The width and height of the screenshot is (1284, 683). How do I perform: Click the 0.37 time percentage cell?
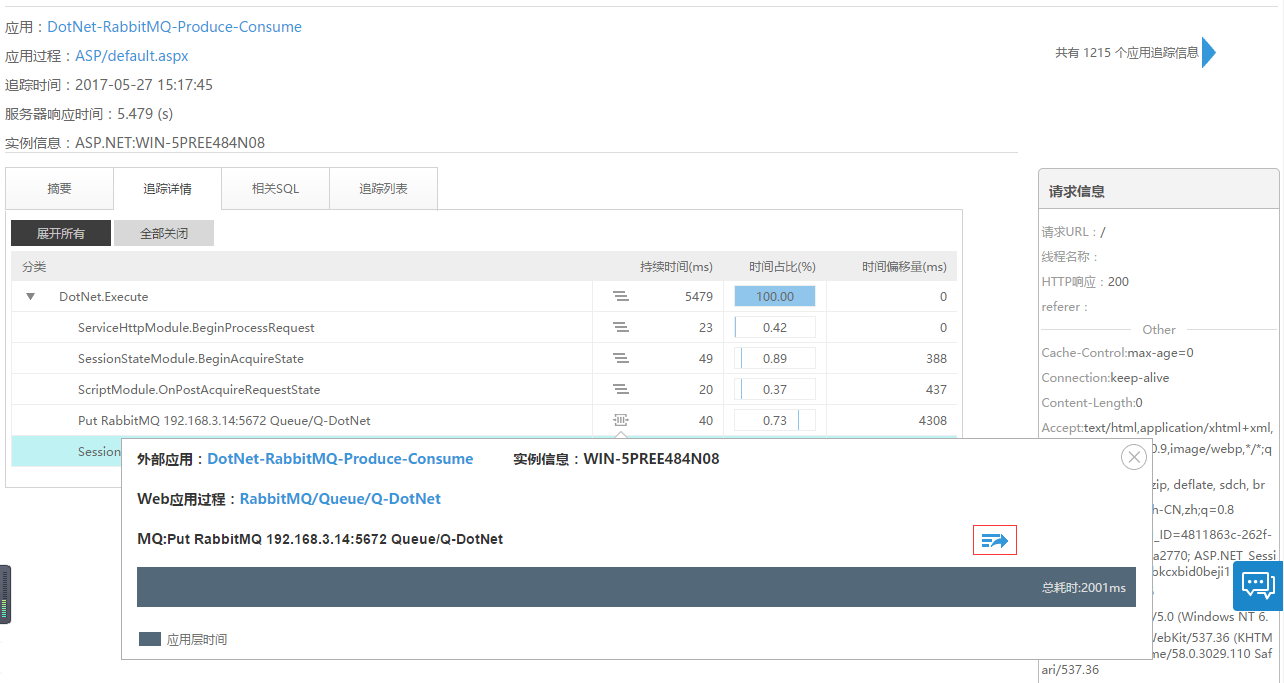[x=775, y=389]
